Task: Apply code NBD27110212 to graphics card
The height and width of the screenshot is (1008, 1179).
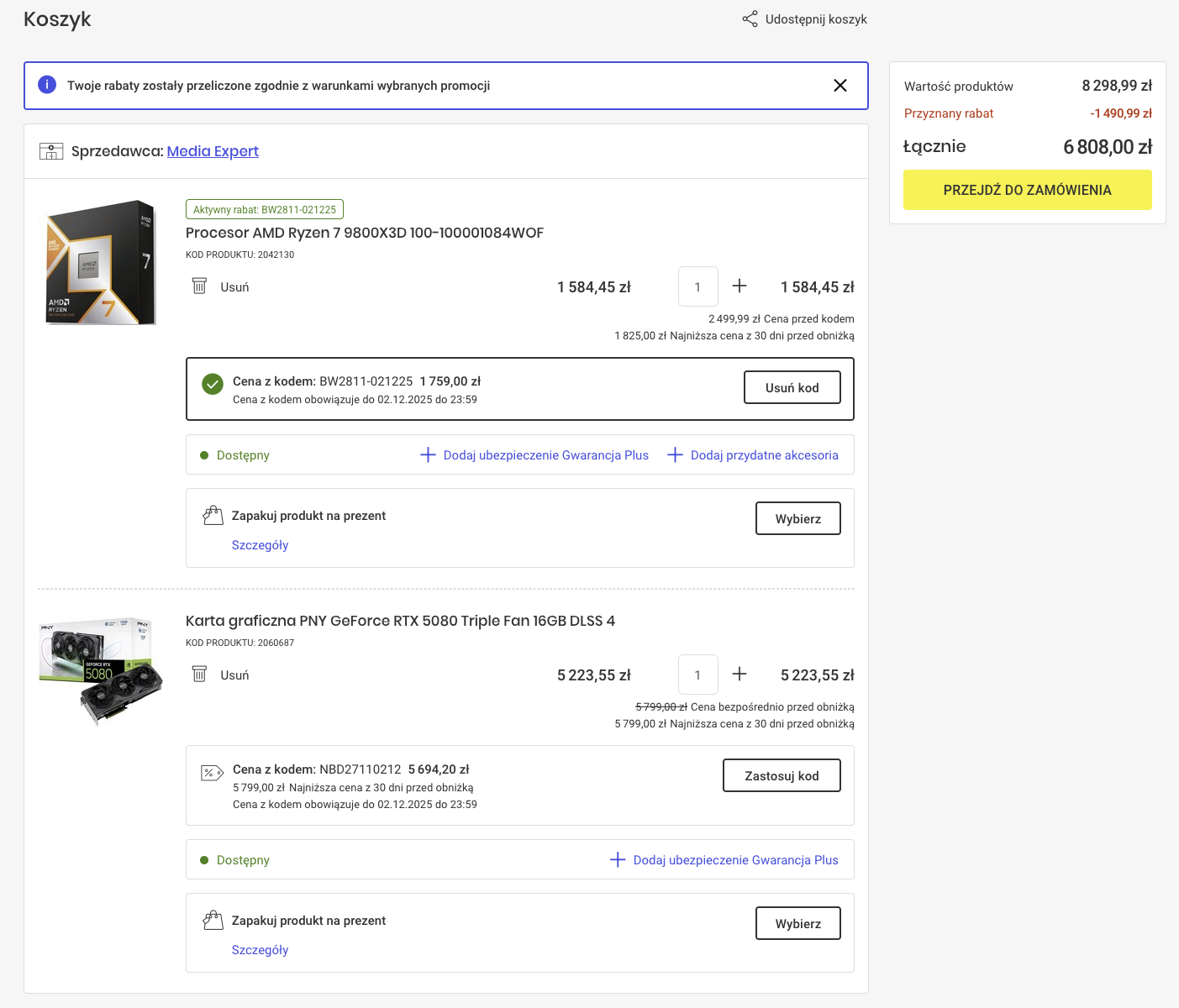Action: (781, 775)
